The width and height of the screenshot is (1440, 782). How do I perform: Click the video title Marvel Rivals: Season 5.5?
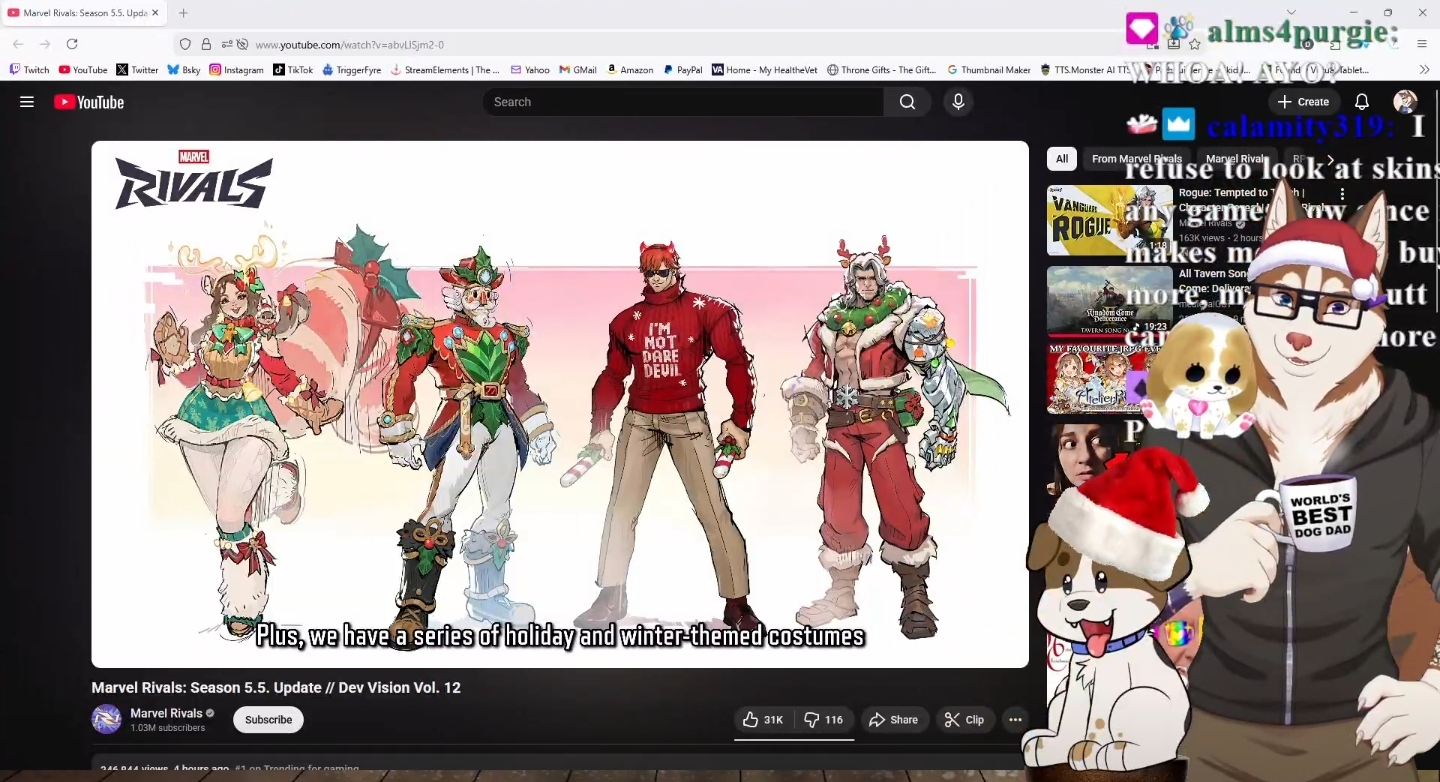tap(276, 688)
